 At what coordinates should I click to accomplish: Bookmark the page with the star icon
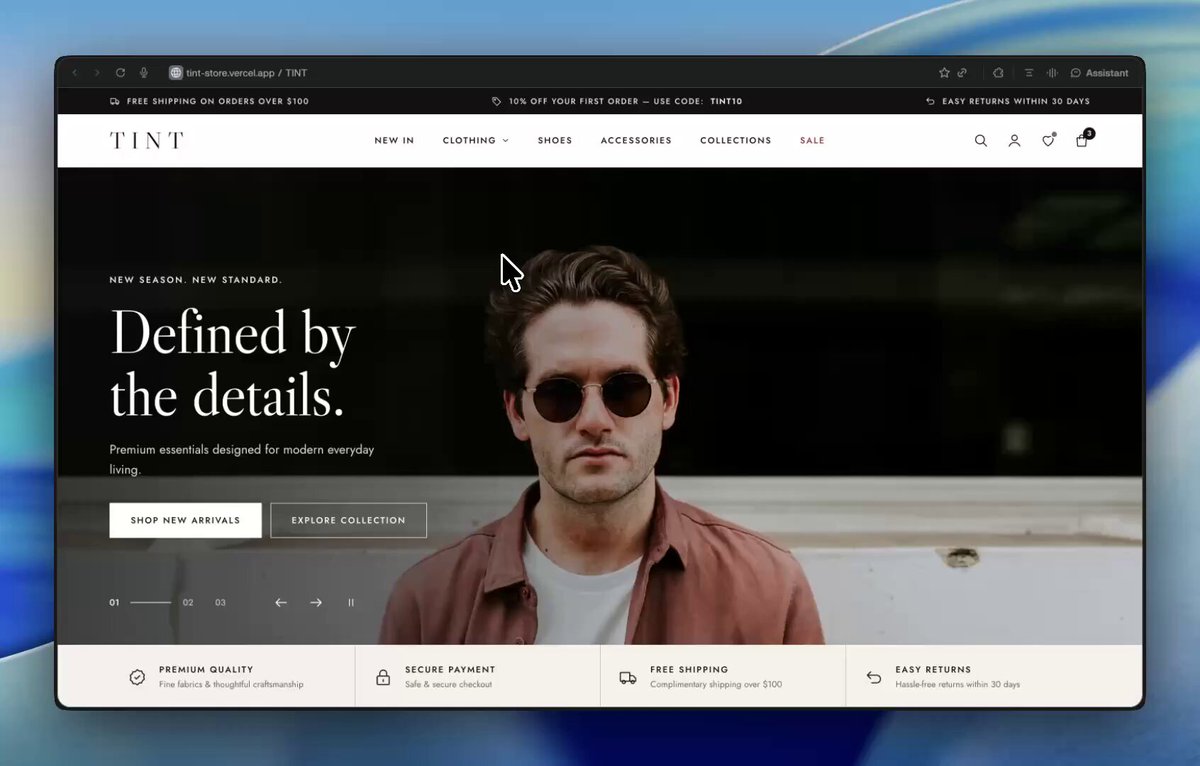[944, 73]
